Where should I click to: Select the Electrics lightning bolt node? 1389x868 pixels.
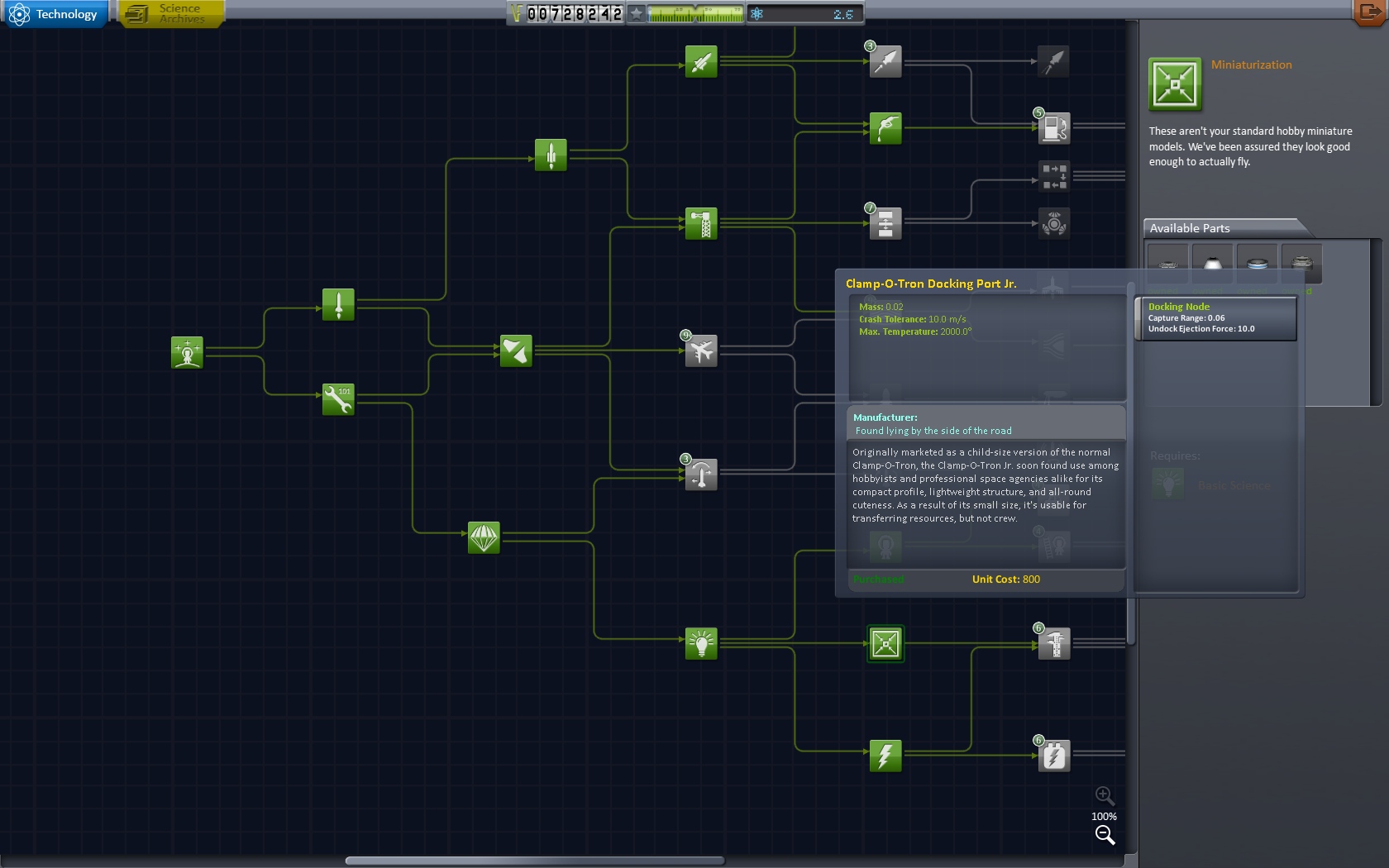[885, 756]
